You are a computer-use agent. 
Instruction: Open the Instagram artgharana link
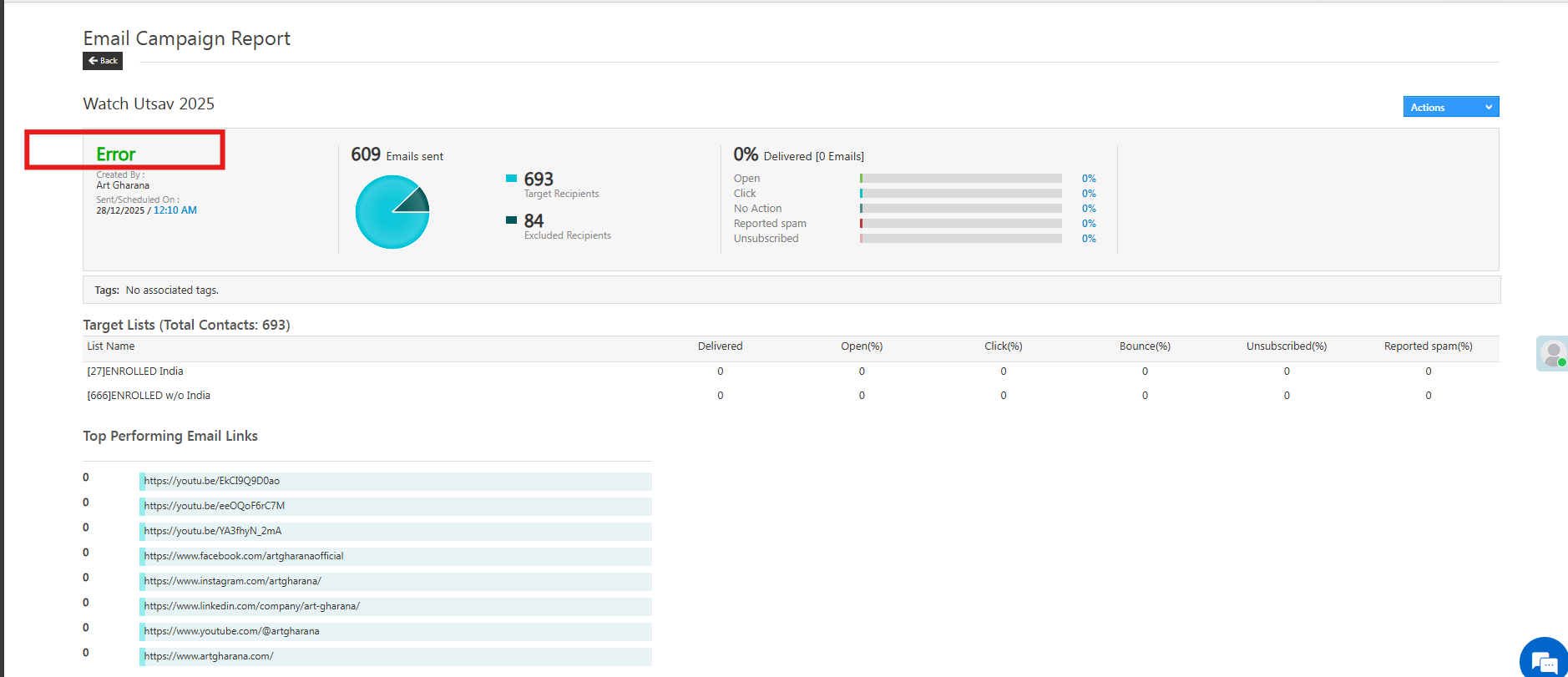pos(232,581)
